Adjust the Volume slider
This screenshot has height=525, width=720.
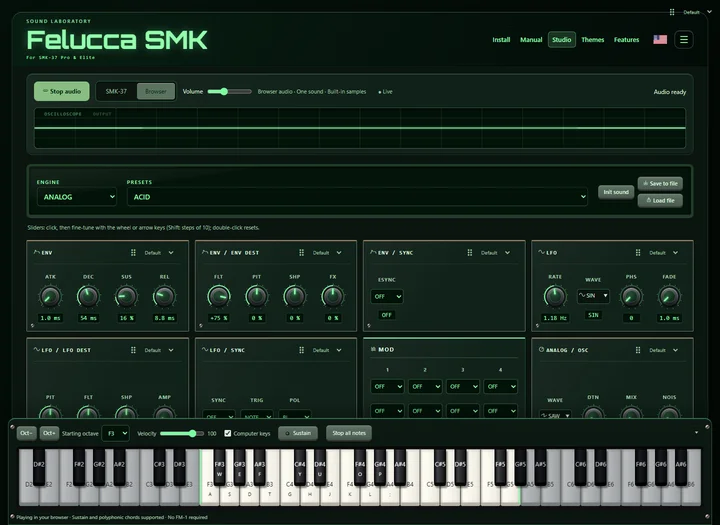(x=229, y=91)
